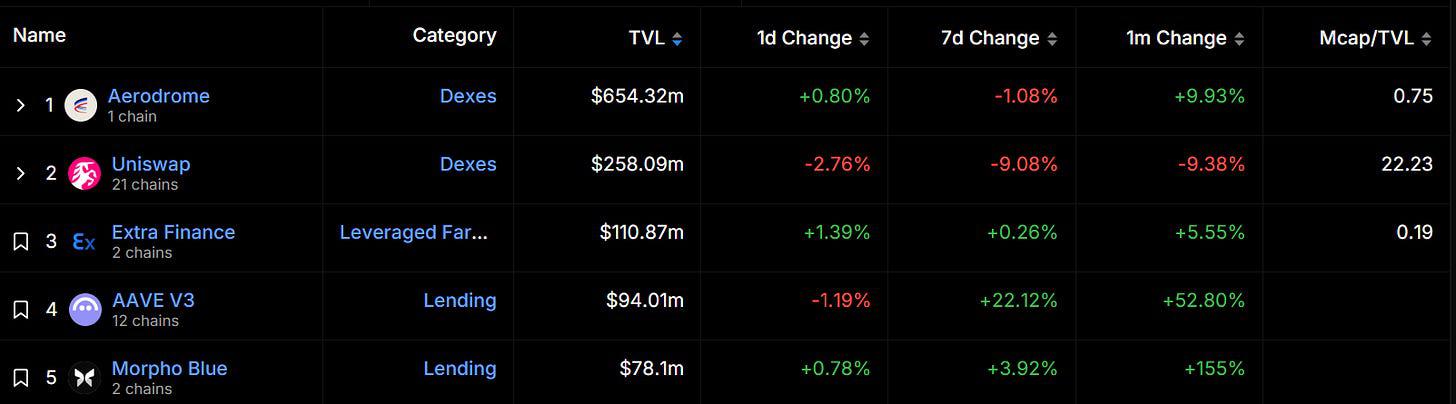Click the pink Uniswap unicorn logo
The image size is (1456, 404).
pos(84,173)
